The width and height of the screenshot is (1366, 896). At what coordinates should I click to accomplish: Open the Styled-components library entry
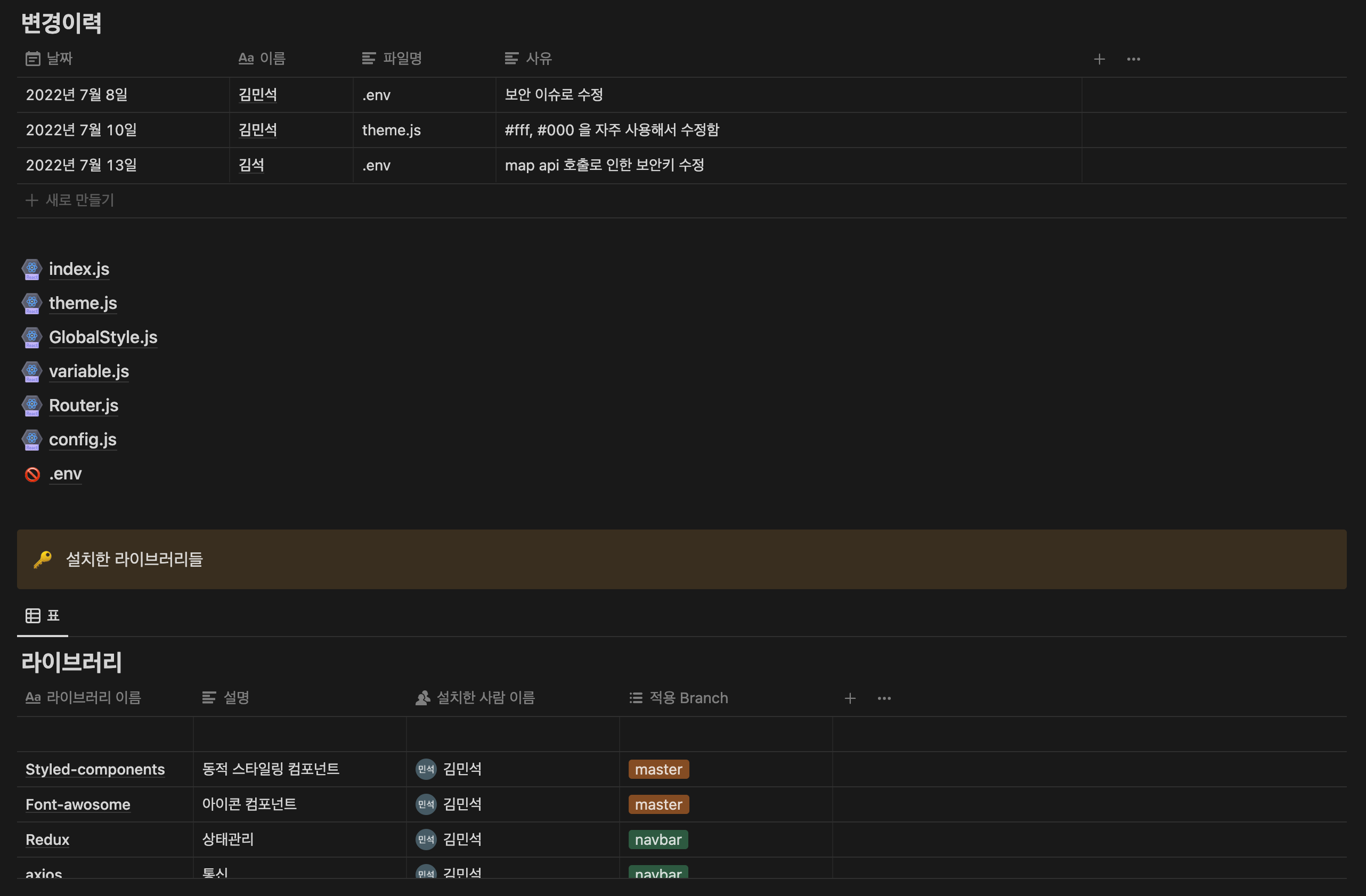pos(95,769)
